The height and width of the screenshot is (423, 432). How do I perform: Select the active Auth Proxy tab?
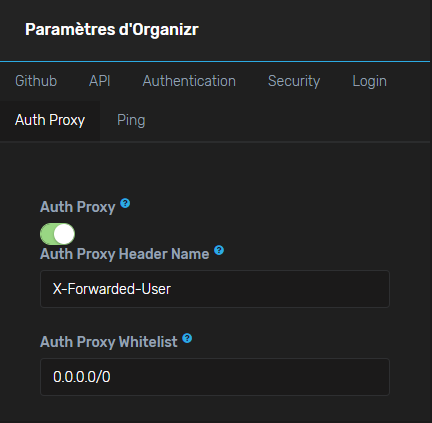pyautogui.click(x=50, y=120)
